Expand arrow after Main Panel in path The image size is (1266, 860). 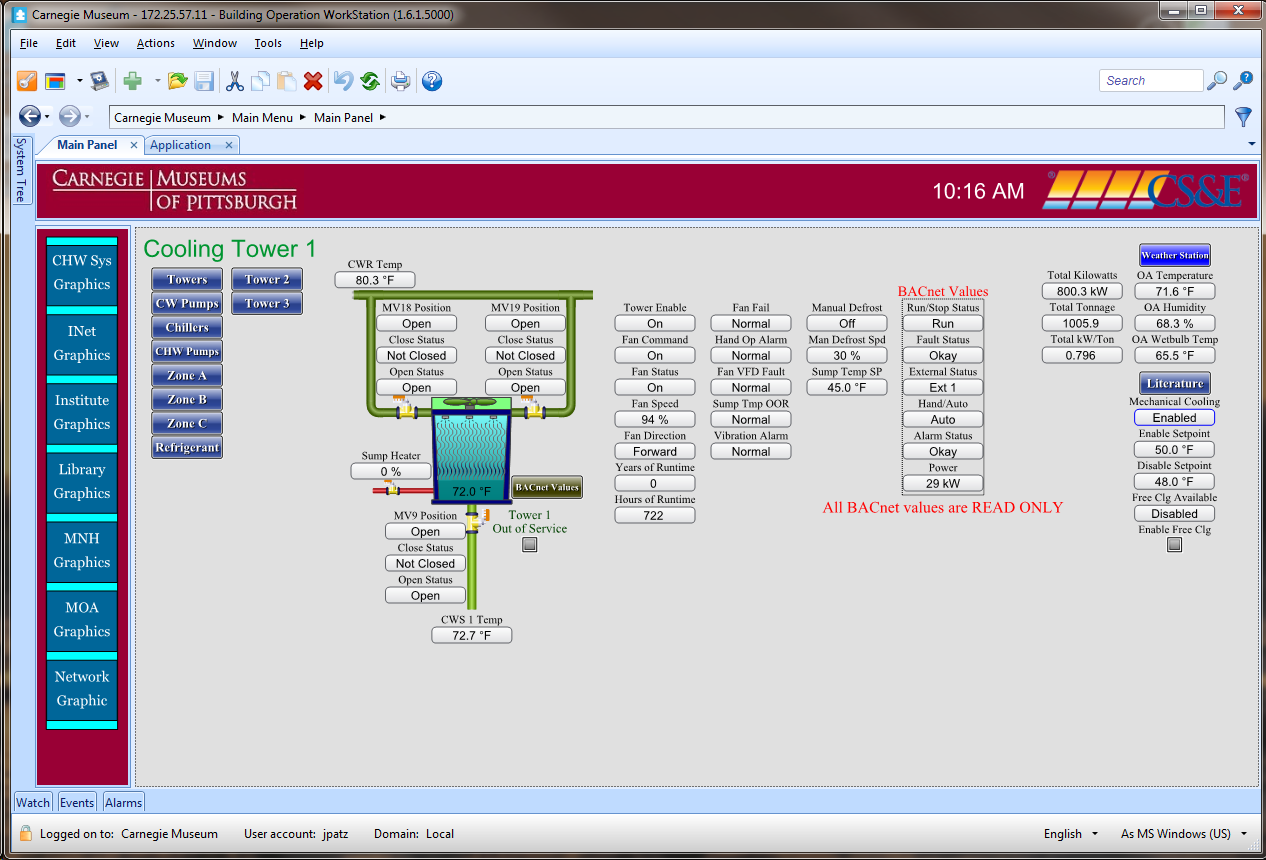383,117
